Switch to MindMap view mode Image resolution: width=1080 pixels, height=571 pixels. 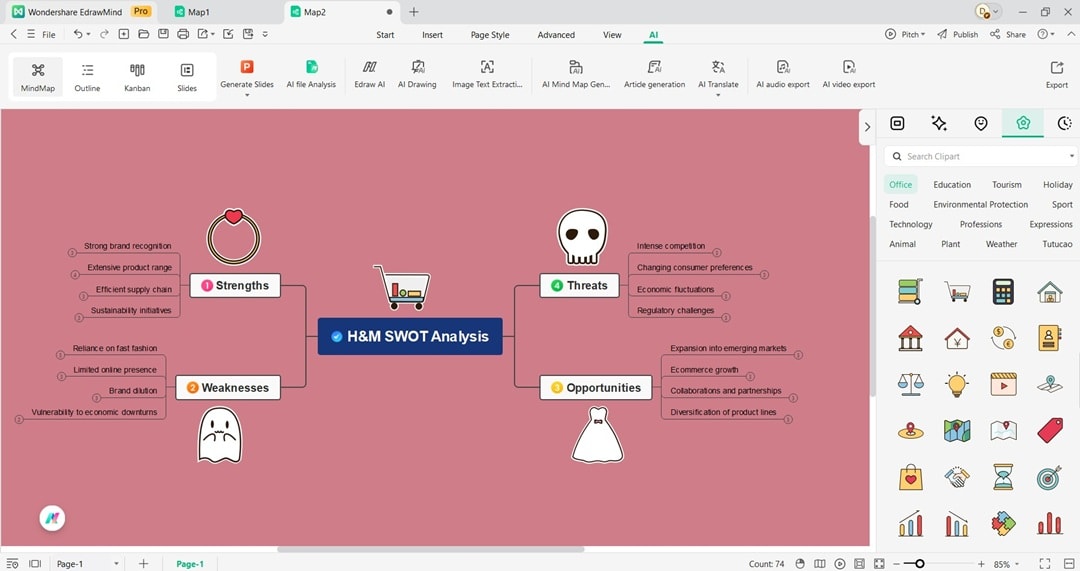pyautogui.click(x=38, y=77)
